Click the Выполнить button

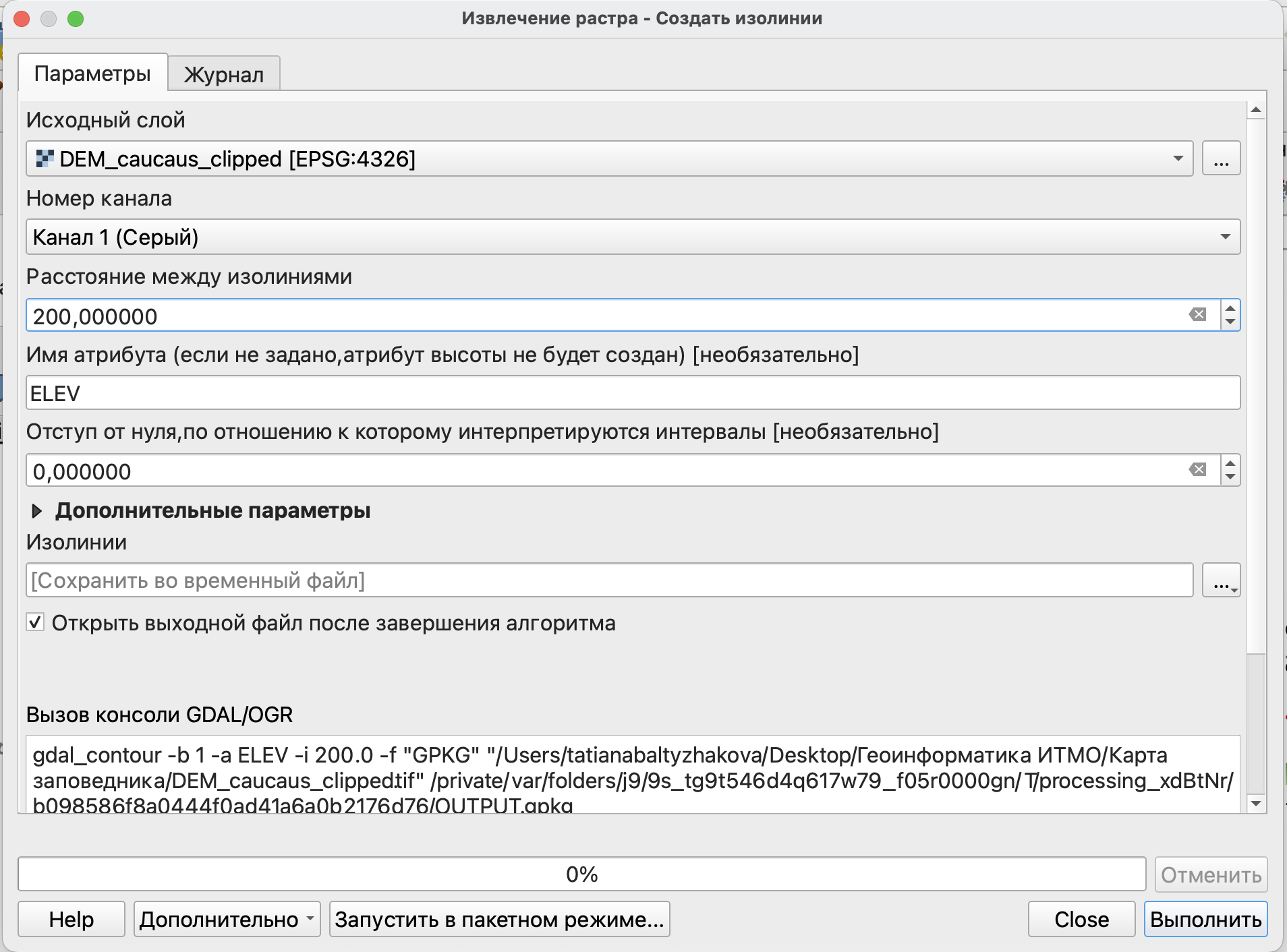[1205, 920]
